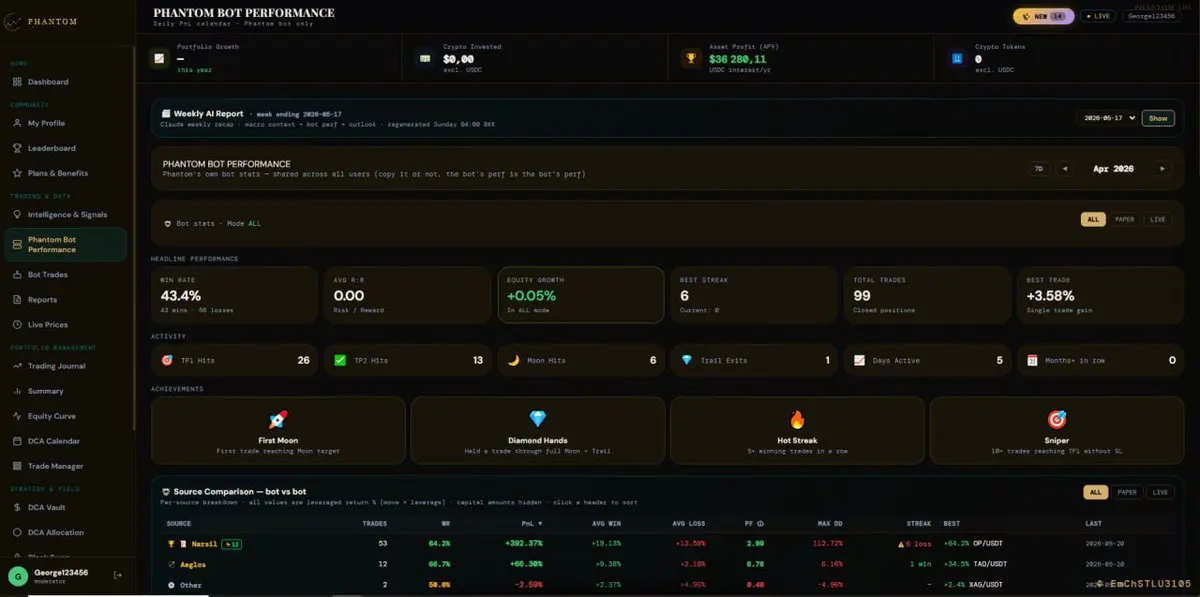
Task: Click the Win Rate 43.4% card
Action: 234,294
